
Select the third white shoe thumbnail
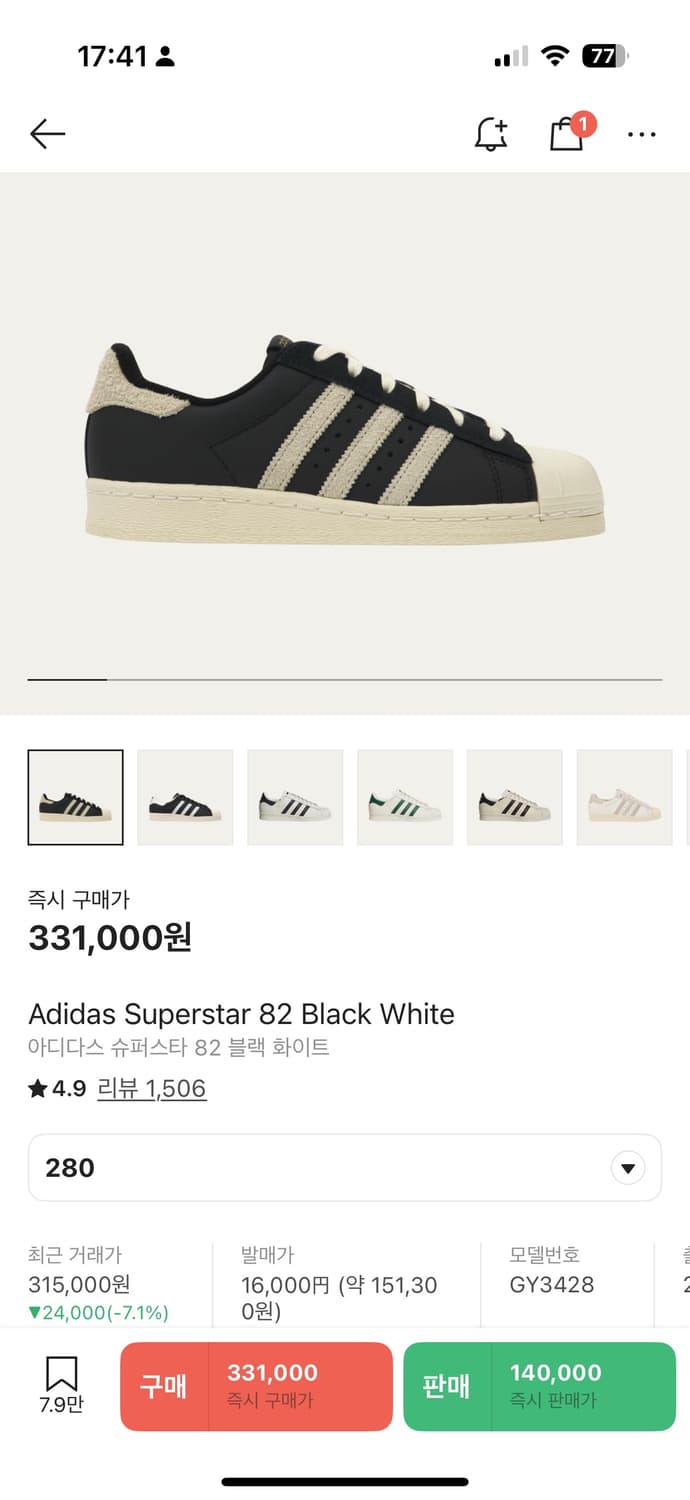coord(295,797)
